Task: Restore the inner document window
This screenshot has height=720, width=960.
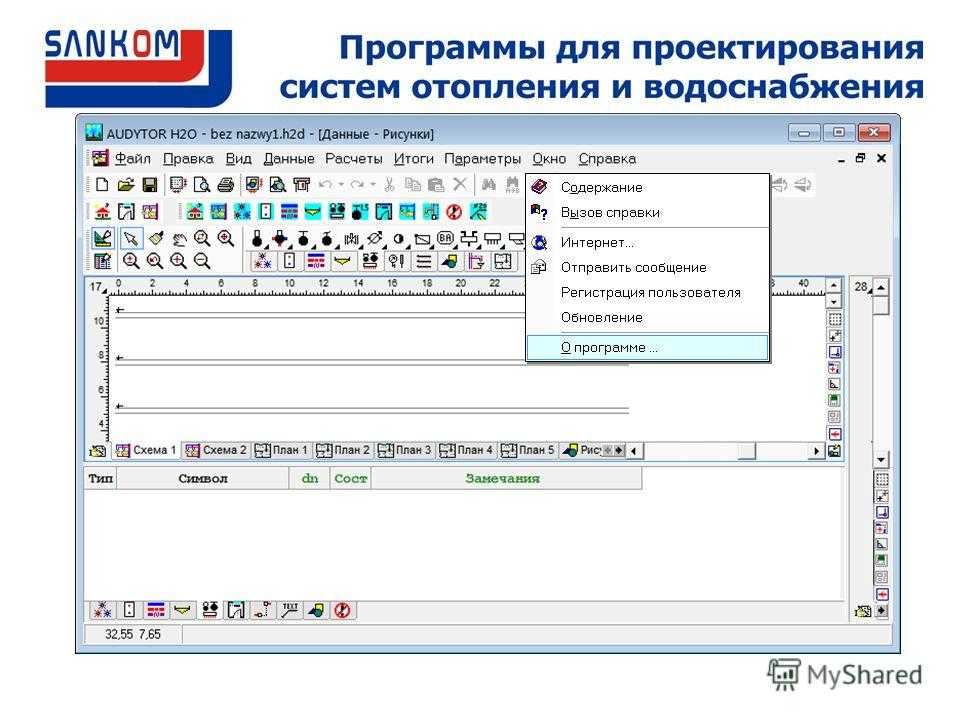Action: (x=860, y=158)
